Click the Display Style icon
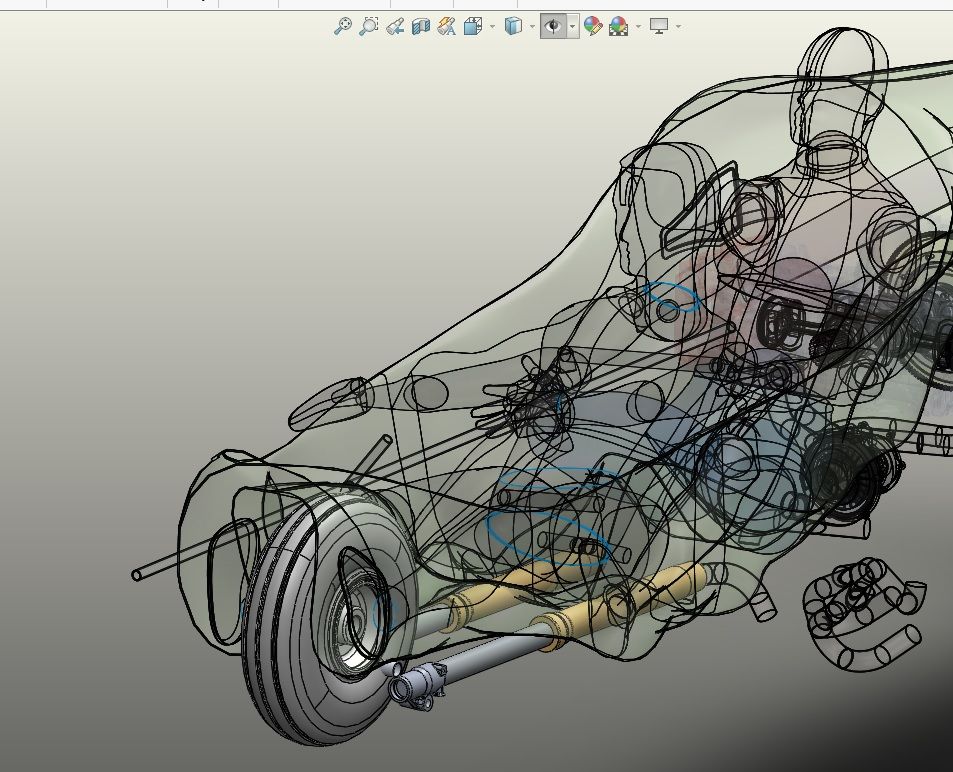 [x=512, y=27]
